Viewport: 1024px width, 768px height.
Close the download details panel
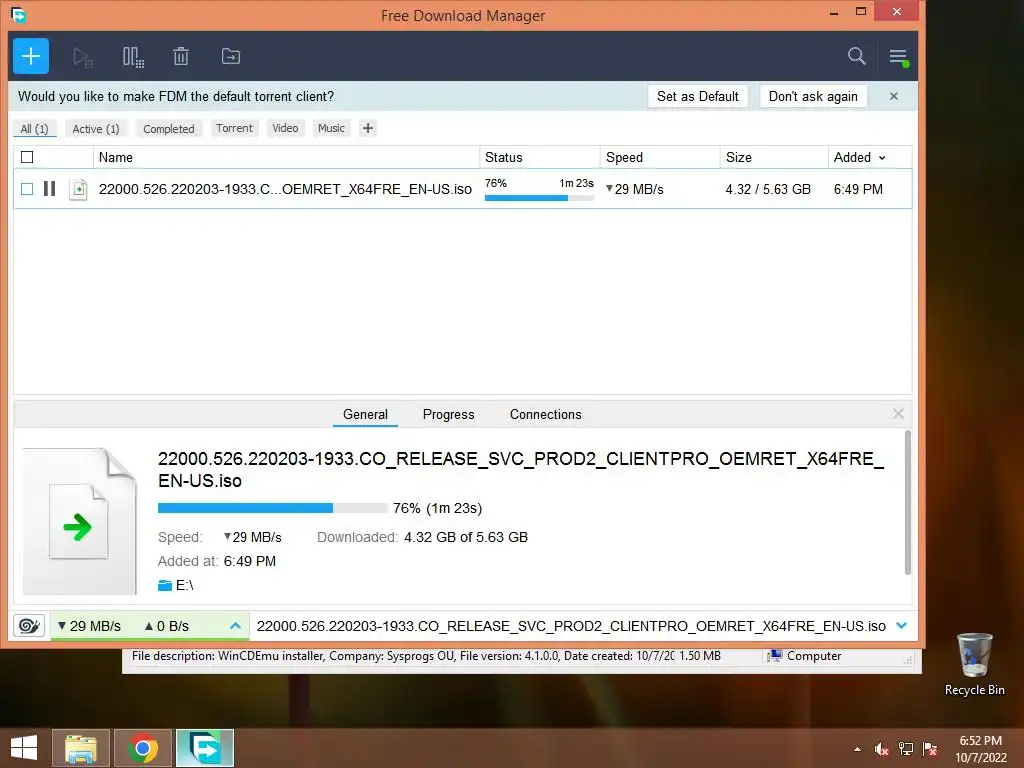point(898,413)
